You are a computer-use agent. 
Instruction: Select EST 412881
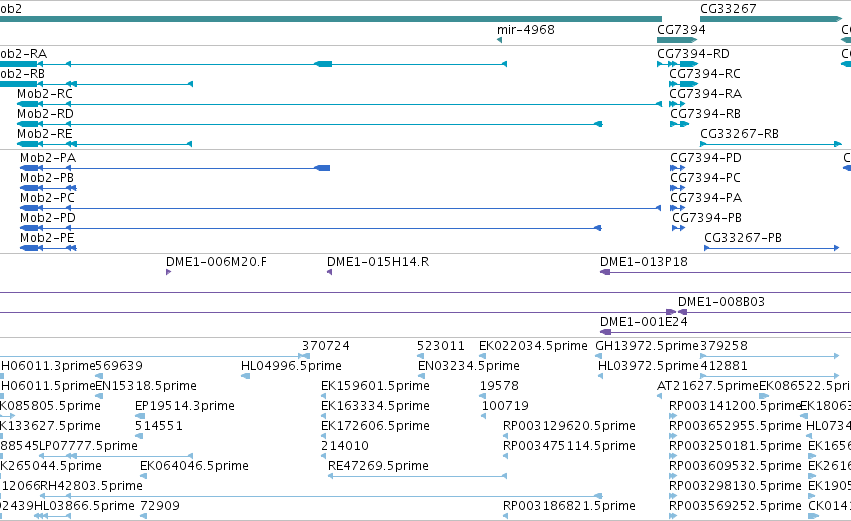click(724, 366)
